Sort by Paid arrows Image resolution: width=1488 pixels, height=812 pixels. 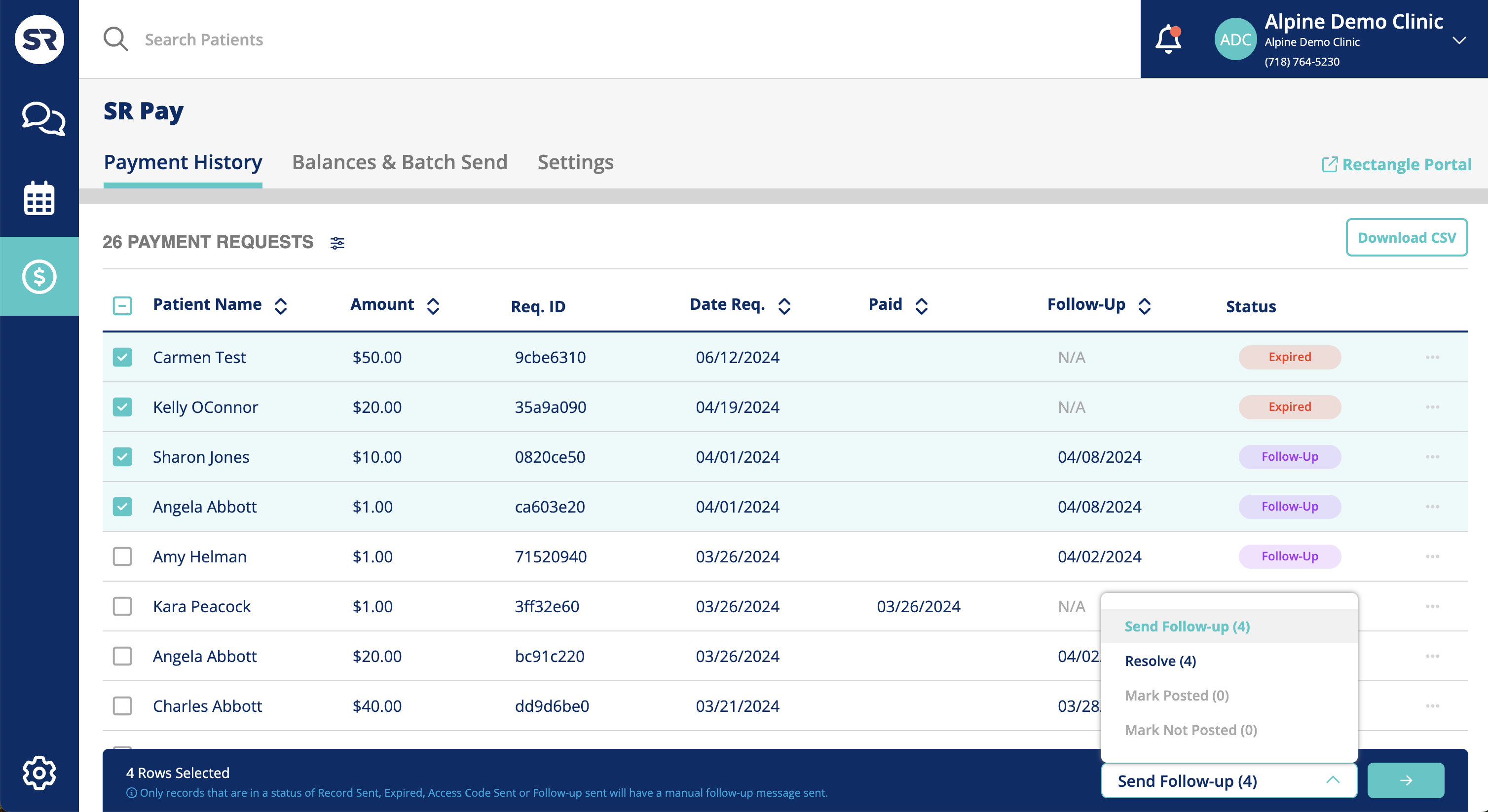point(922,306)
